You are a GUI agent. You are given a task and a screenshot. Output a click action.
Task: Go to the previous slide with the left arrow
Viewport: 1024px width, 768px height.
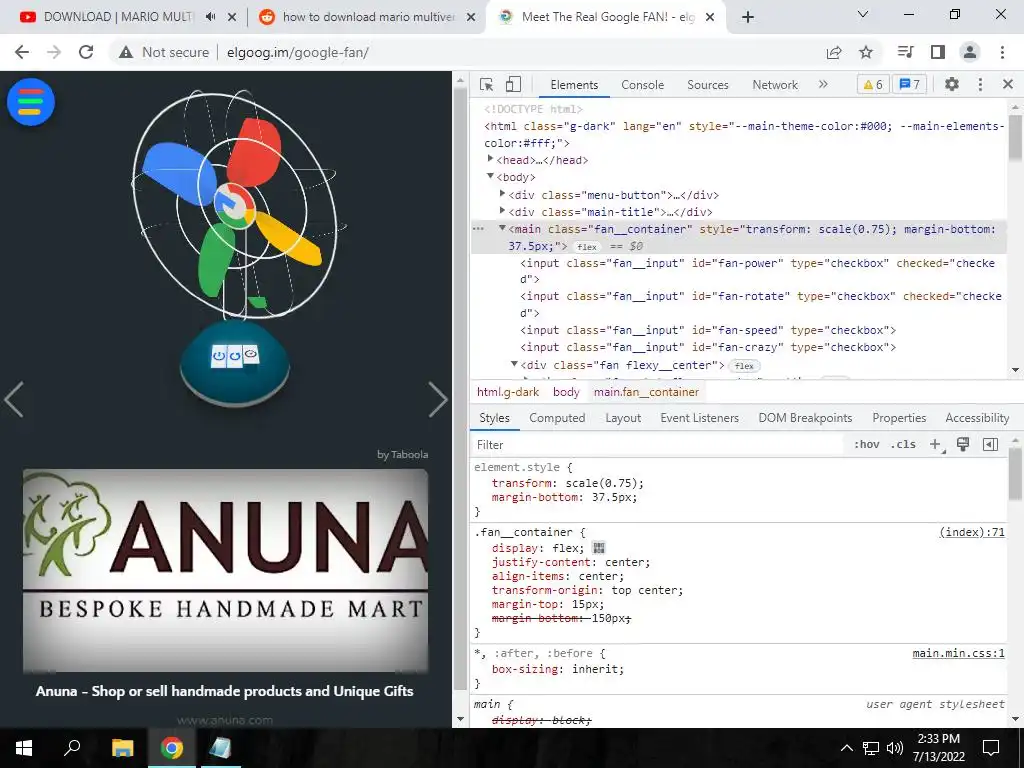14,399
